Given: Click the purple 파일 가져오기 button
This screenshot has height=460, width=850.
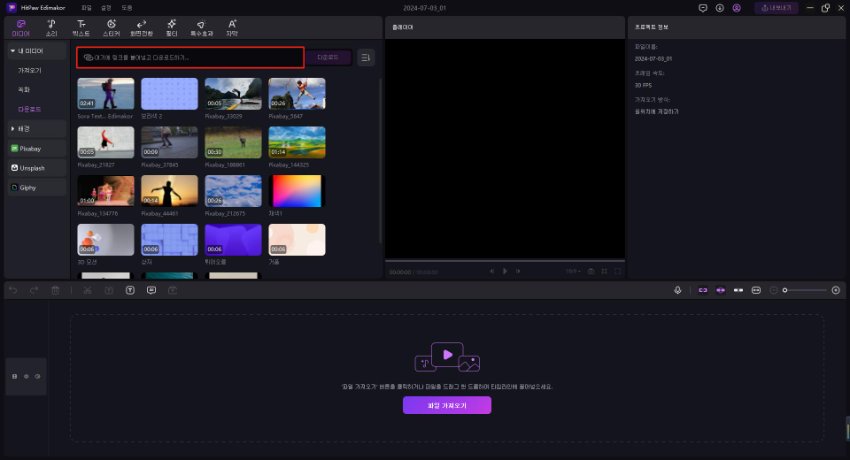Looking at the screenshot, I should pos(447,405).
